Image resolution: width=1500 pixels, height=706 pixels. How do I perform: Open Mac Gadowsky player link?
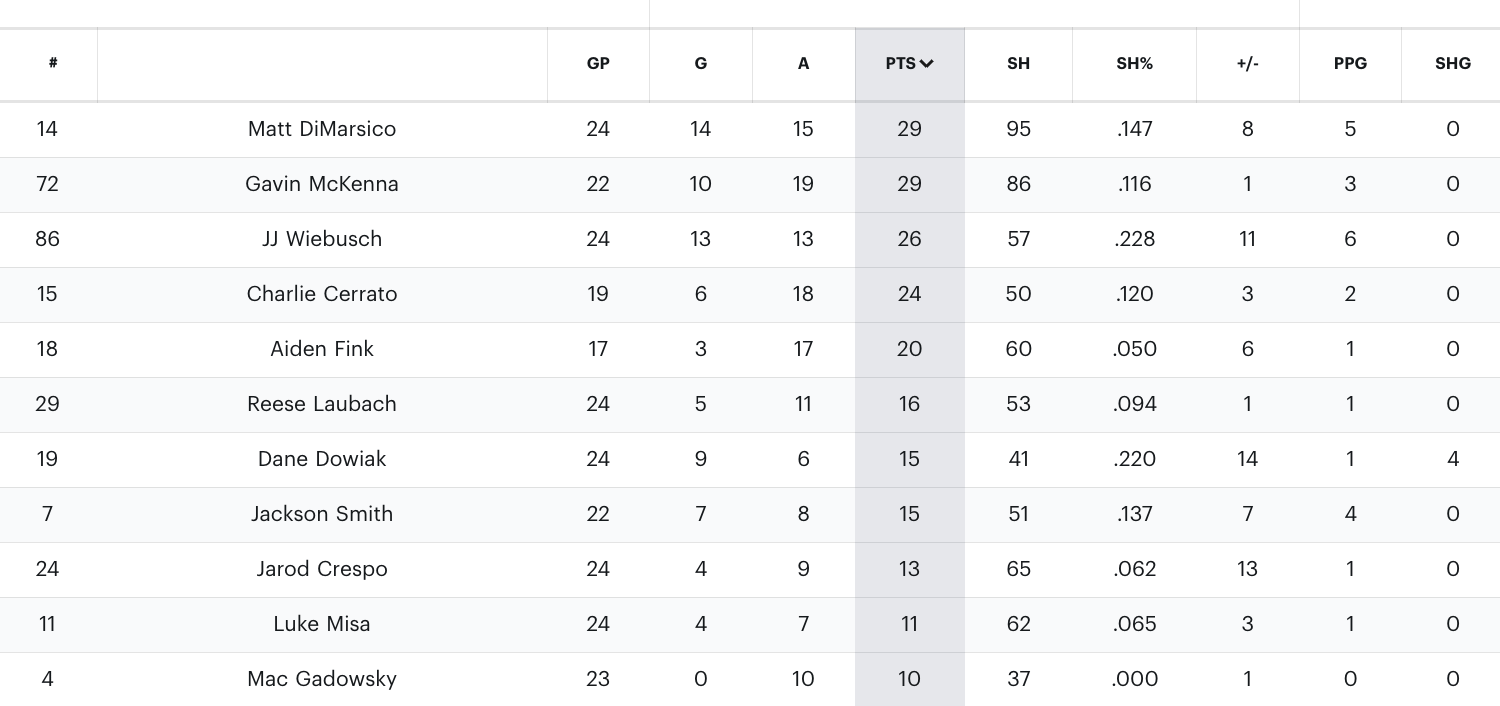tap(322, 679)
